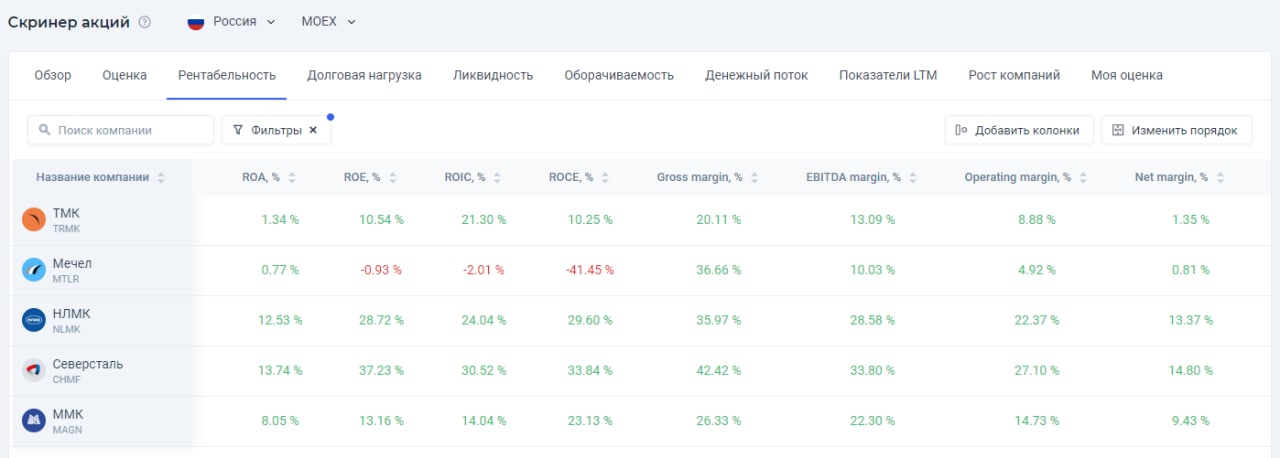Click the НЛМК company logo
Viewport: 1280px width, 458px height.
[x=34, y=320]
